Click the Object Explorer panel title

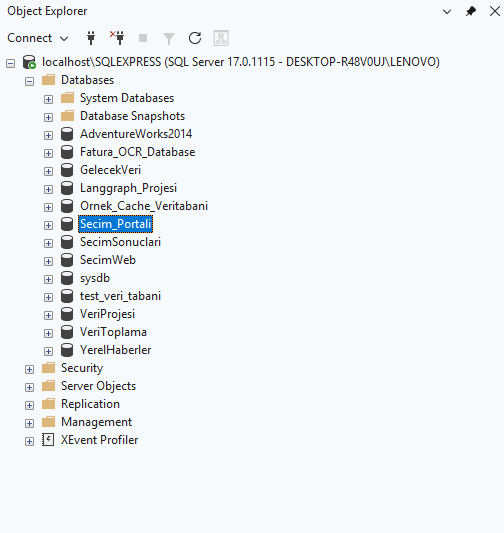click(x=47, y=11)
